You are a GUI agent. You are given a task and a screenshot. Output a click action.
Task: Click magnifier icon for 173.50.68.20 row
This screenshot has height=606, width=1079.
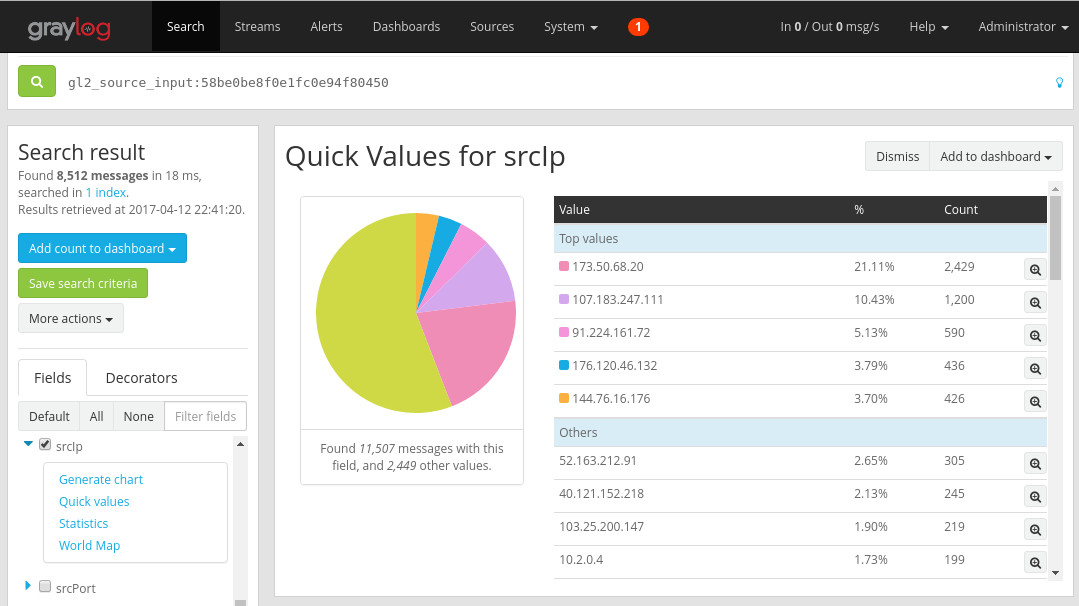pos(1035,269)
